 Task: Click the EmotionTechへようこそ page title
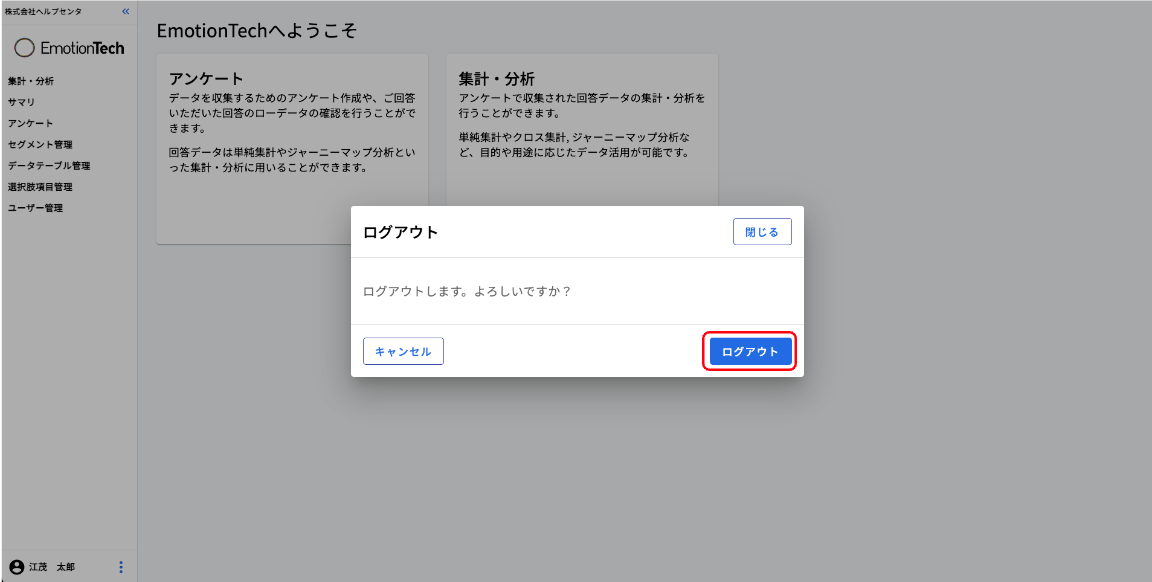click(256, 31)
